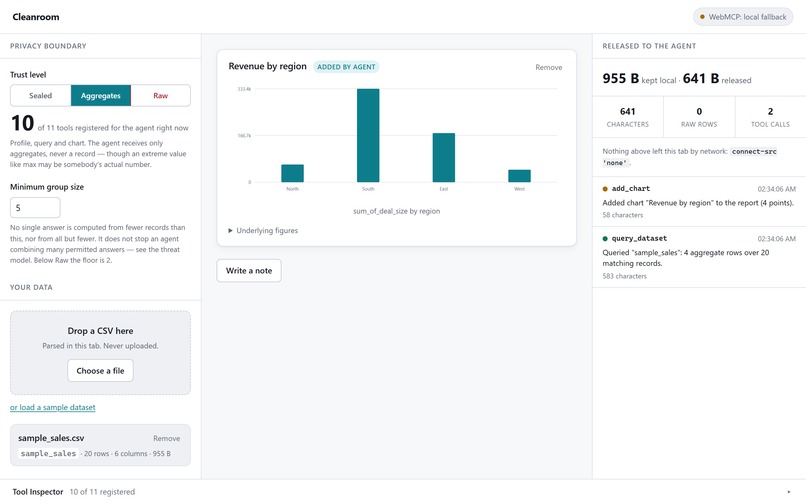
Task: Click the Tool Inspector label
Action: coord(38,492)
